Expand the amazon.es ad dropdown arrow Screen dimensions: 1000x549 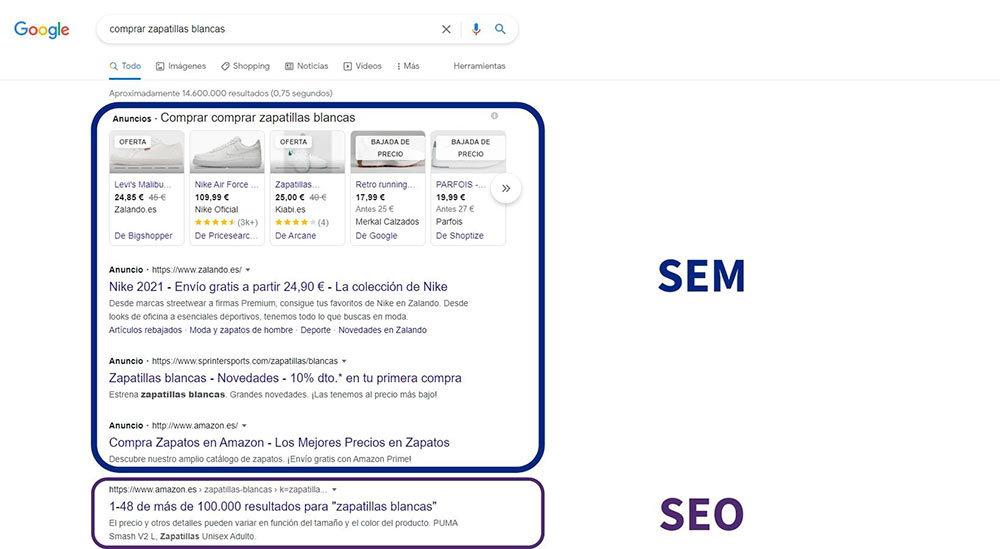tap(244, 425)
